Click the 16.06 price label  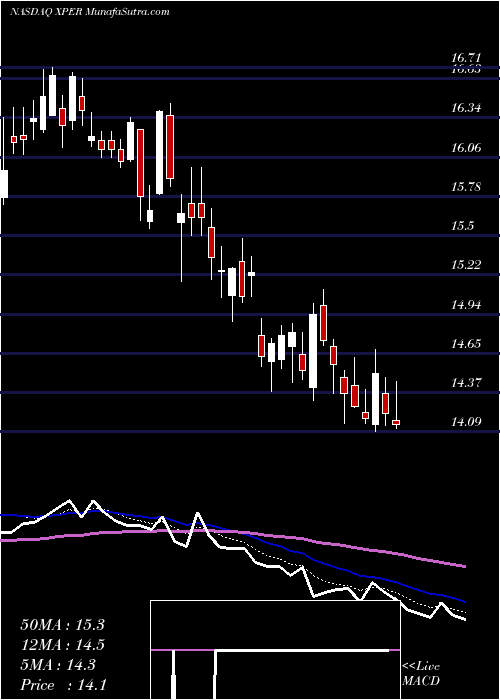point(466,147)
